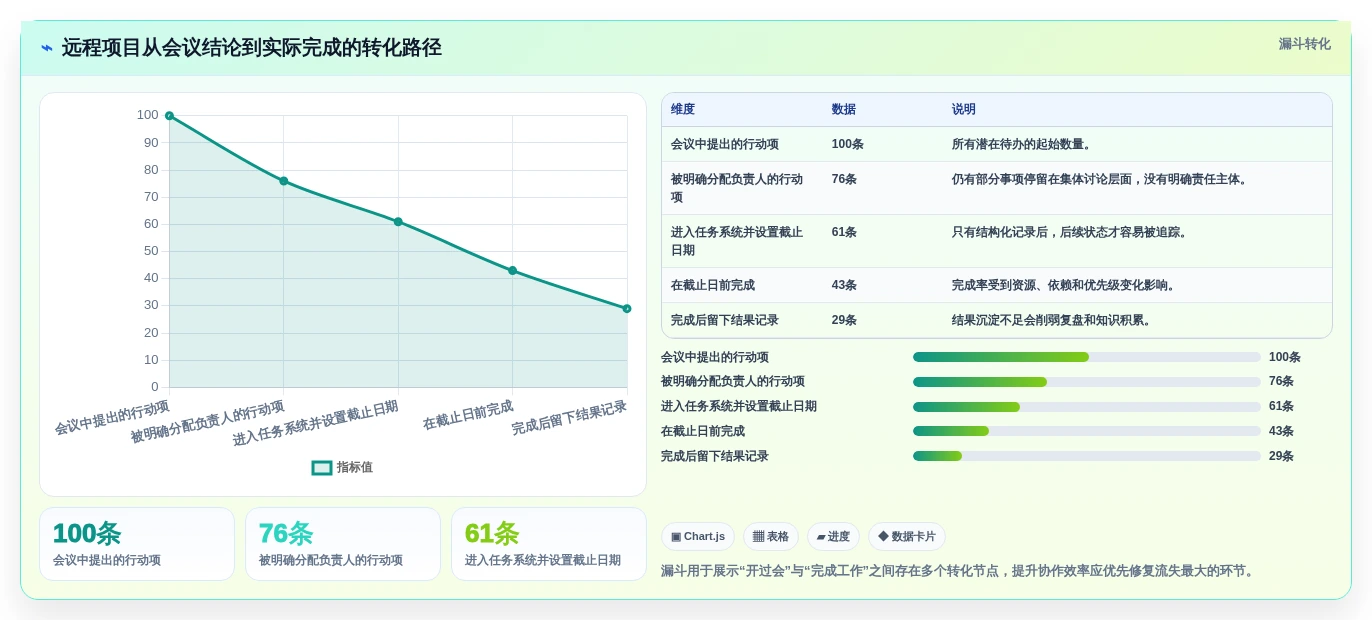Click the 数据卡片 tag chip

(907, 537)
